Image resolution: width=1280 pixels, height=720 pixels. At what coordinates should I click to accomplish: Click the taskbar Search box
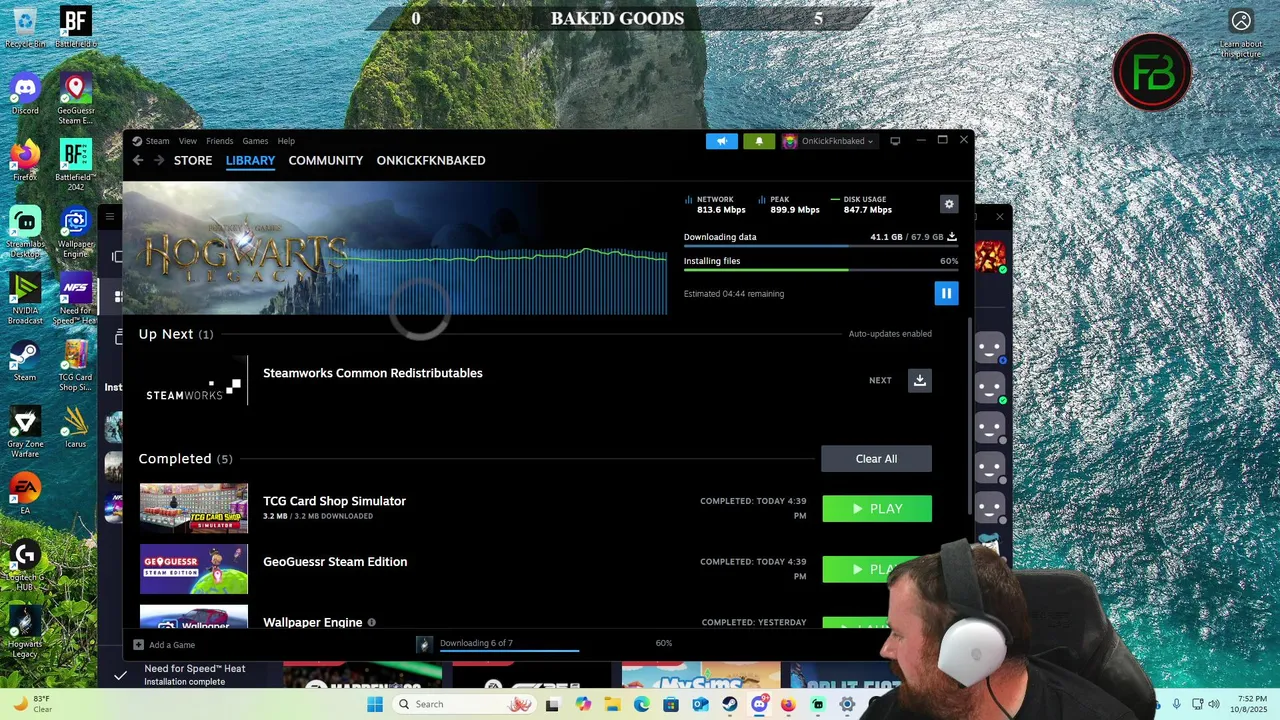click(463, 704)
